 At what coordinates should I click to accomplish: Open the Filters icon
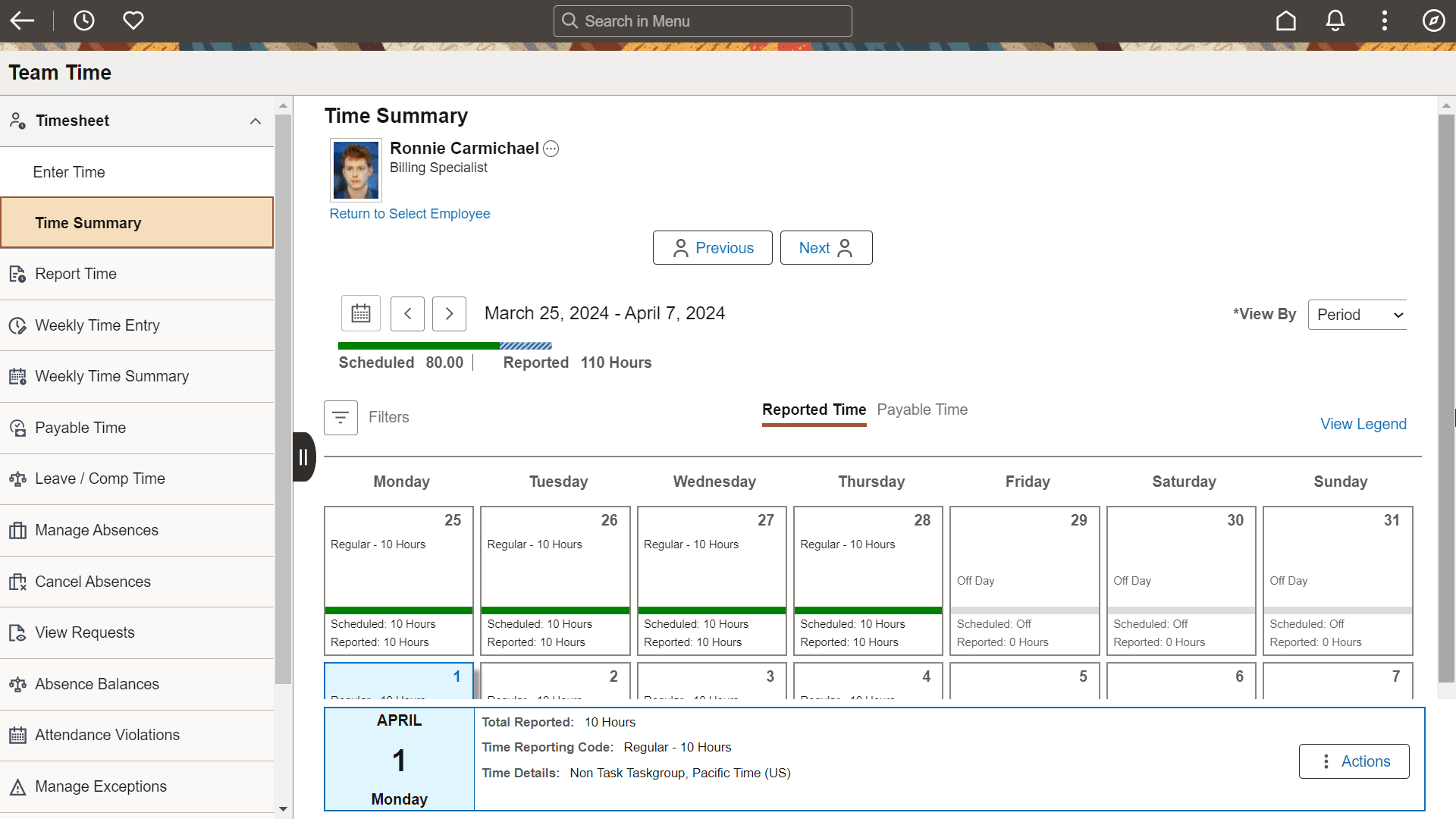pos(340,417)
